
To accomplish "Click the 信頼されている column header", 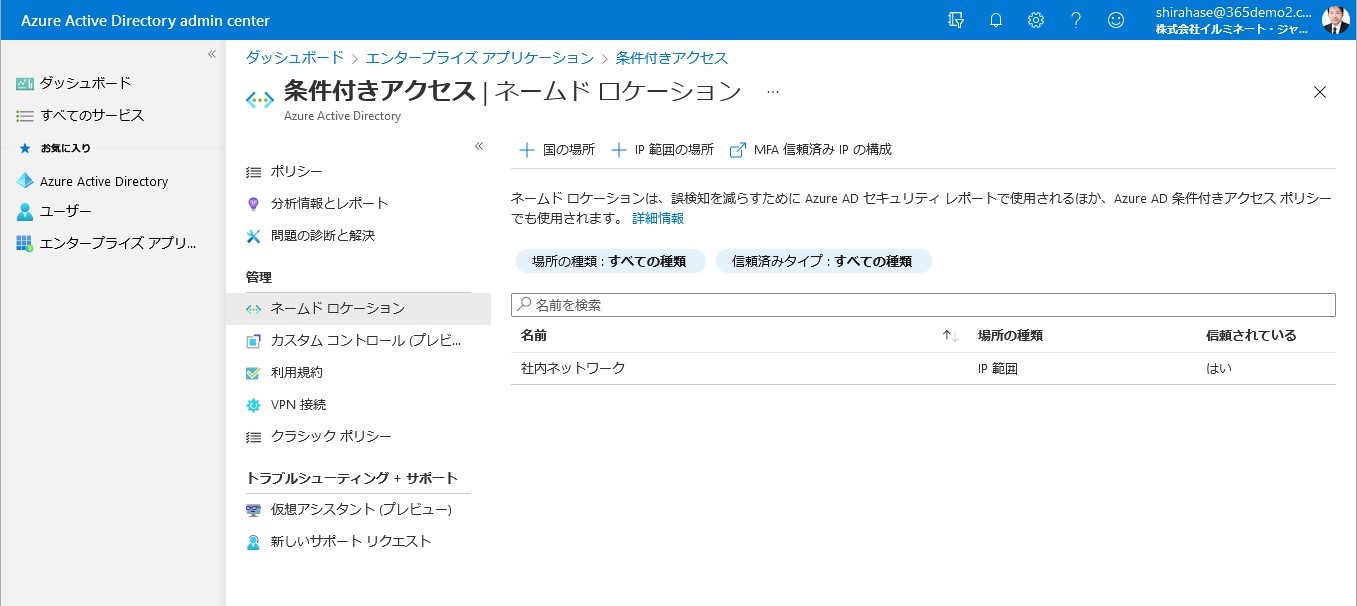I will point(1251,336).
